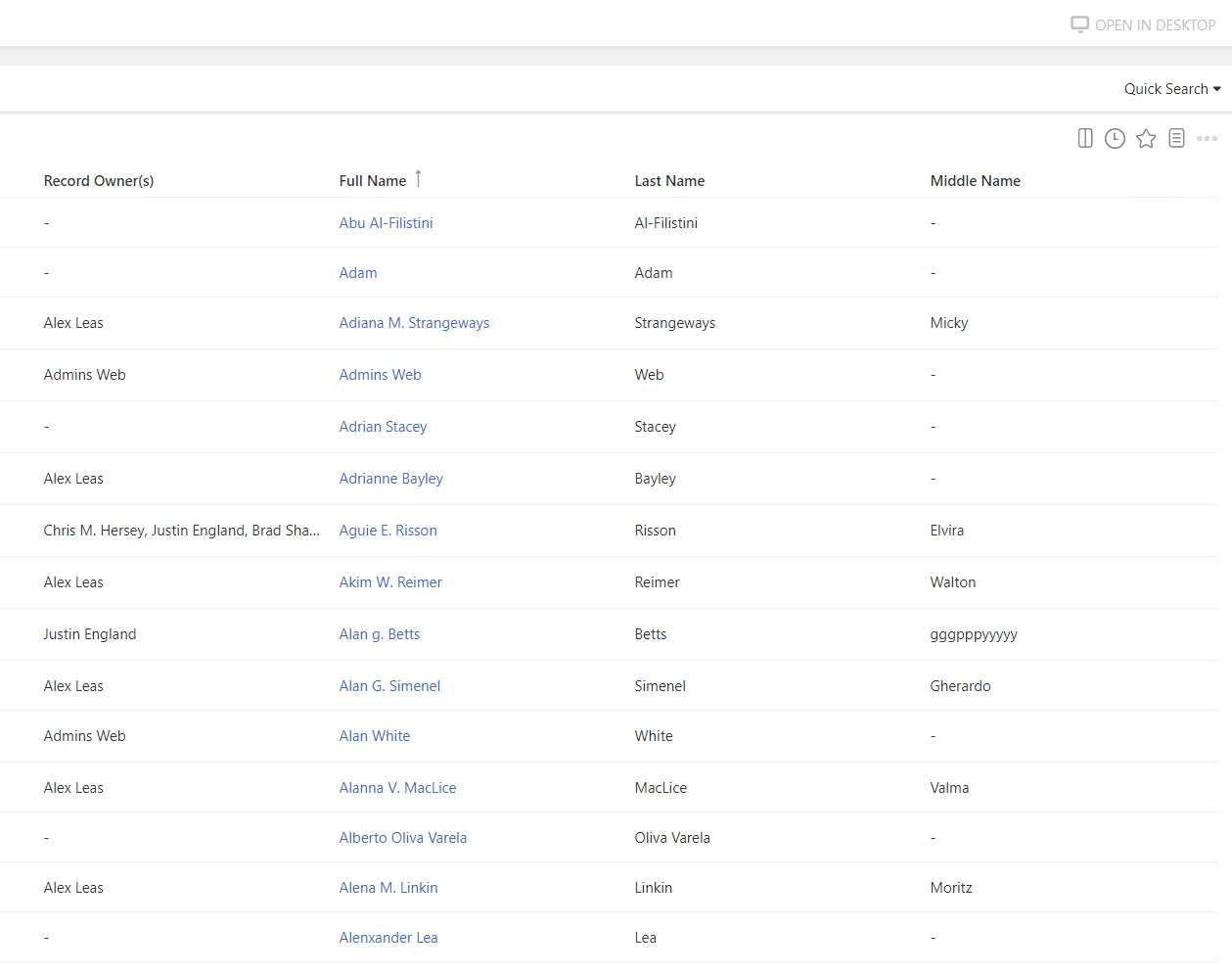This screenshot has width=1232, height=974.
Task: Open the Admins Web contact link
Action: point(380,375)
